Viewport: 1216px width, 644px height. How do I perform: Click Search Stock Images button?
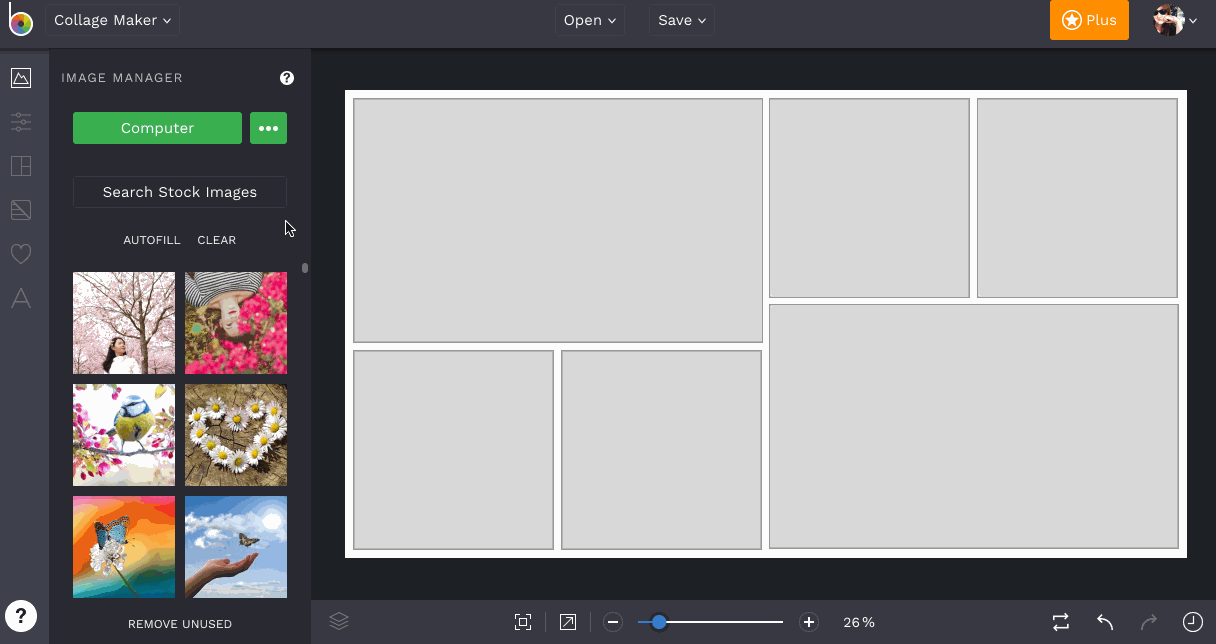180,192
